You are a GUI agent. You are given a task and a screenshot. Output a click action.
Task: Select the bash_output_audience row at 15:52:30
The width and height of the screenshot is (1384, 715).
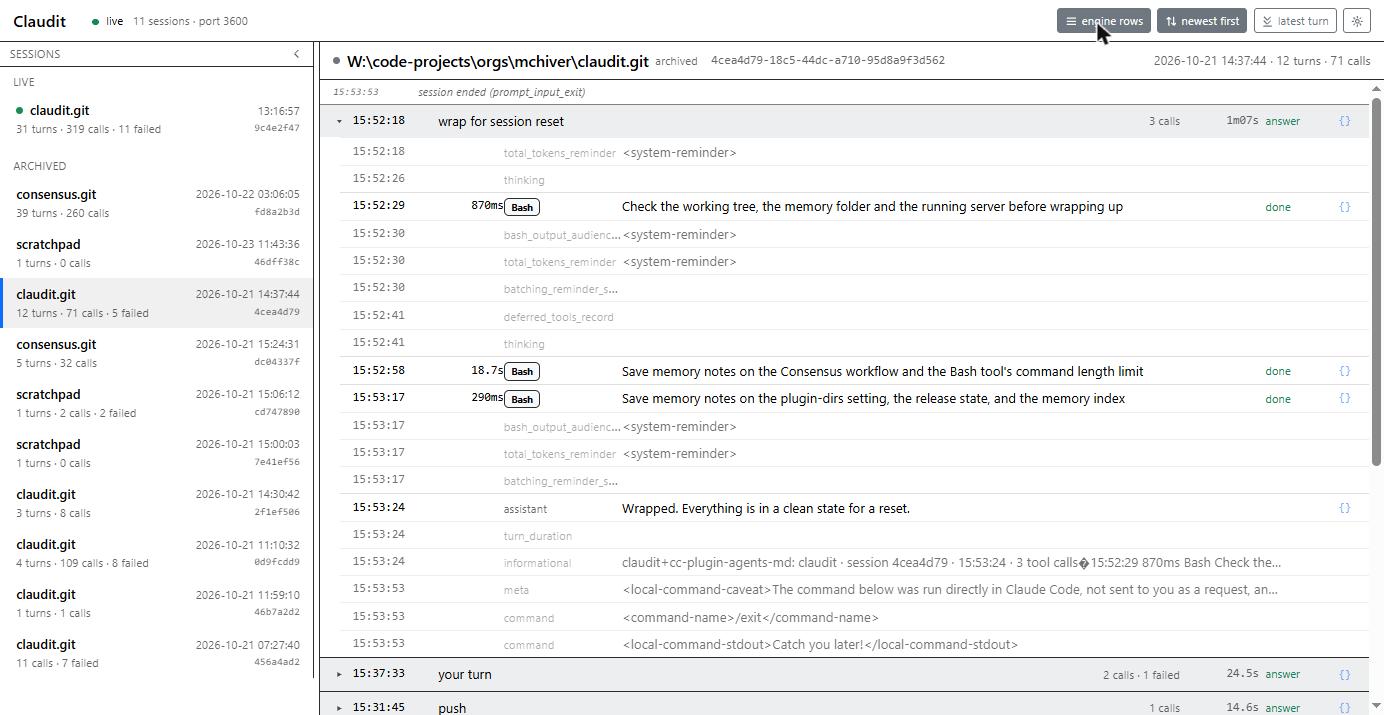pos(854,234)
